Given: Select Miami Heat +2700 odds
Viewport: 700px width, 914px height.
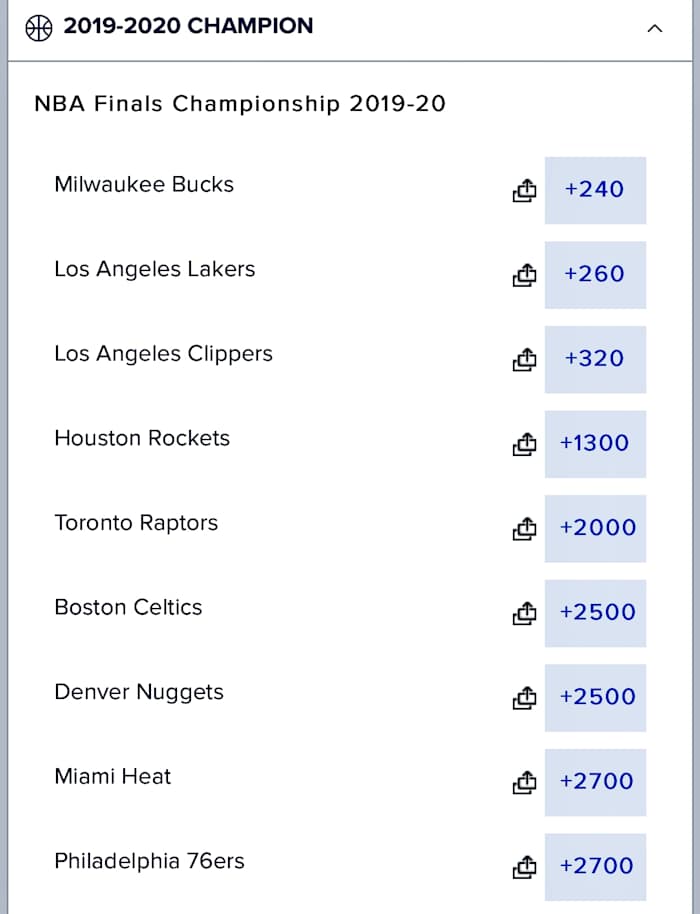Looking at the screenshot, I should 595,782.
